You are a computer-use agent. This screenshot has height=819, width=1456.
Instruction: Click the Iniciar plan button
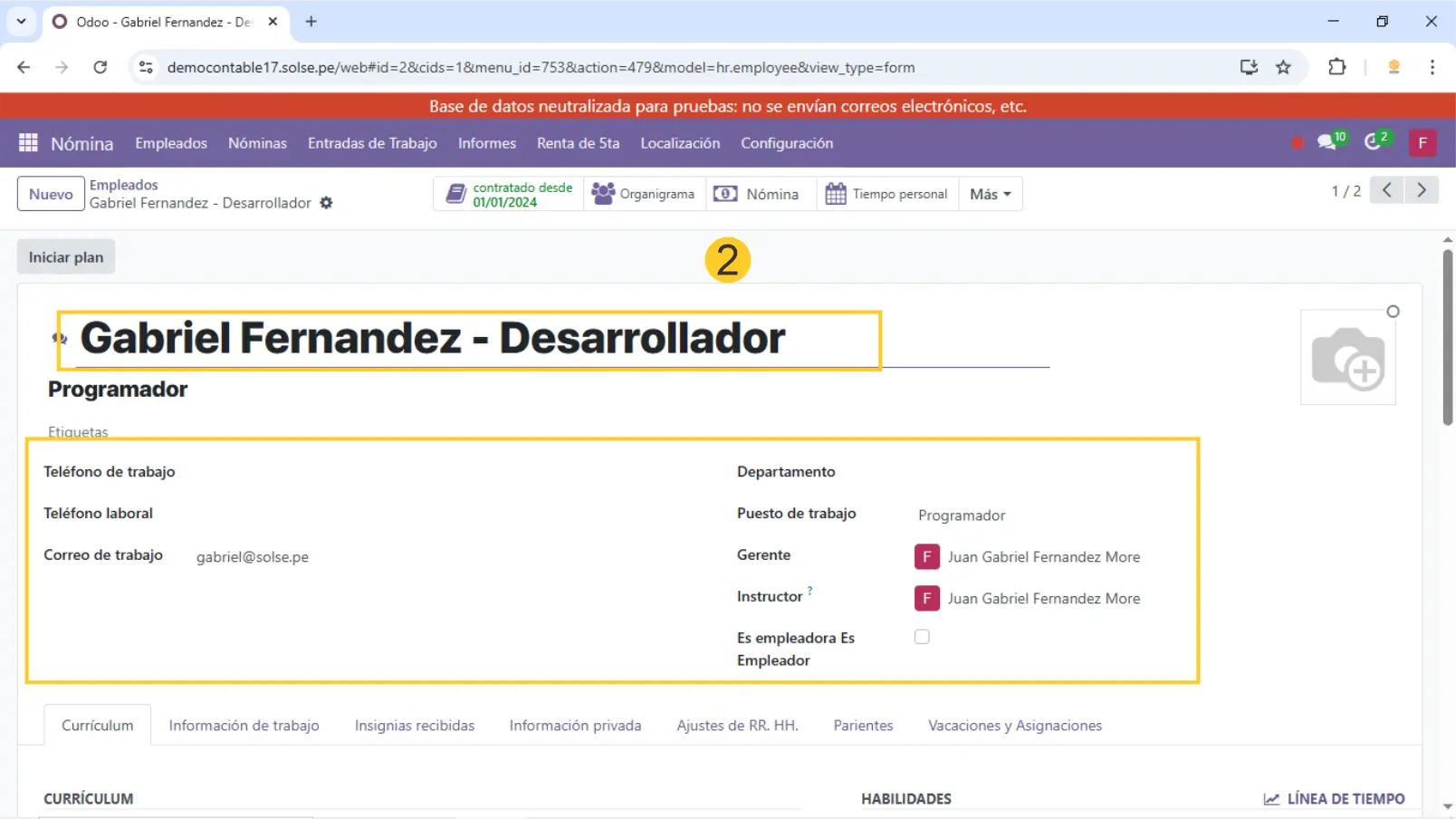point(66,257)
